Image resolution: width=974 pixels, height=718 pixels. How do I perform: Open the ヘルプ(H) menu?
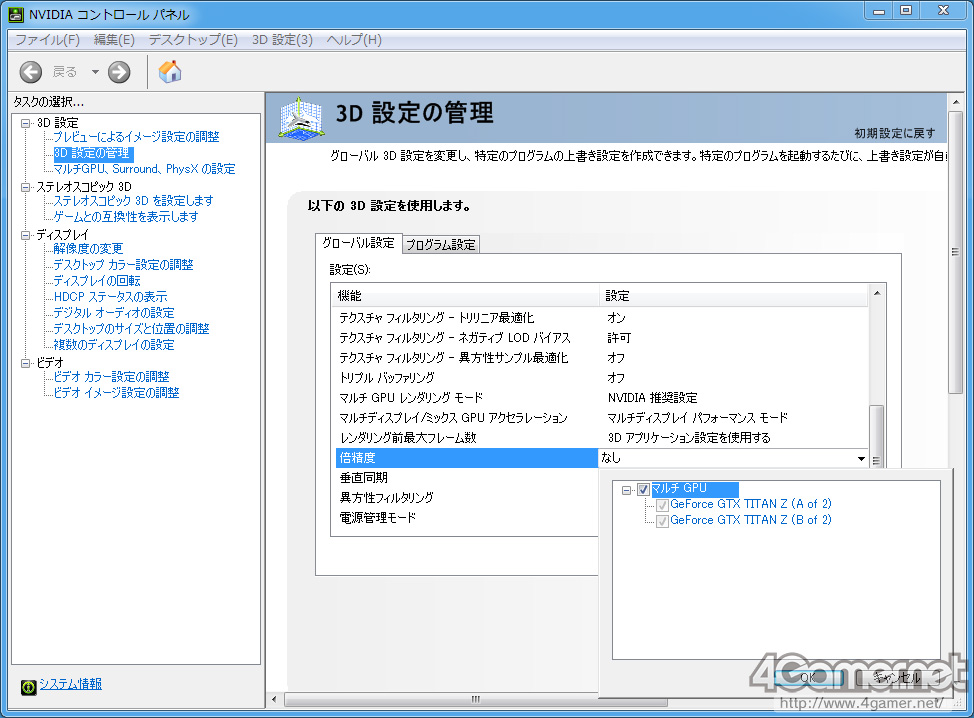coord(354,40)
